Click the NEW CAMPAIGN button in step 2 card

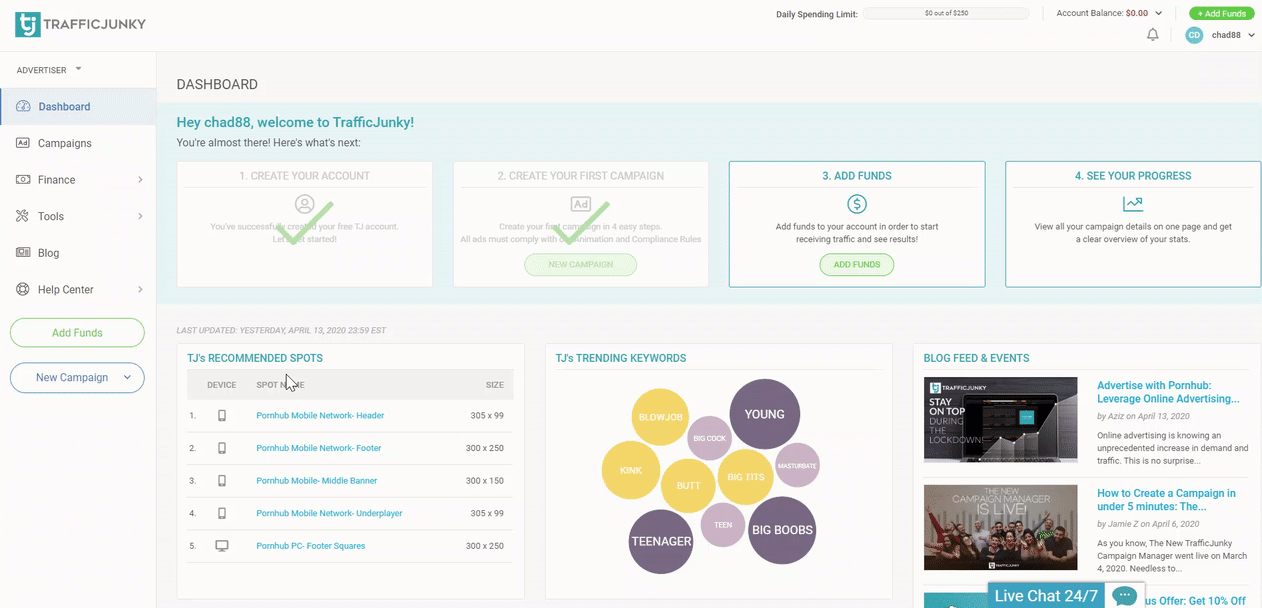(581, 265)
